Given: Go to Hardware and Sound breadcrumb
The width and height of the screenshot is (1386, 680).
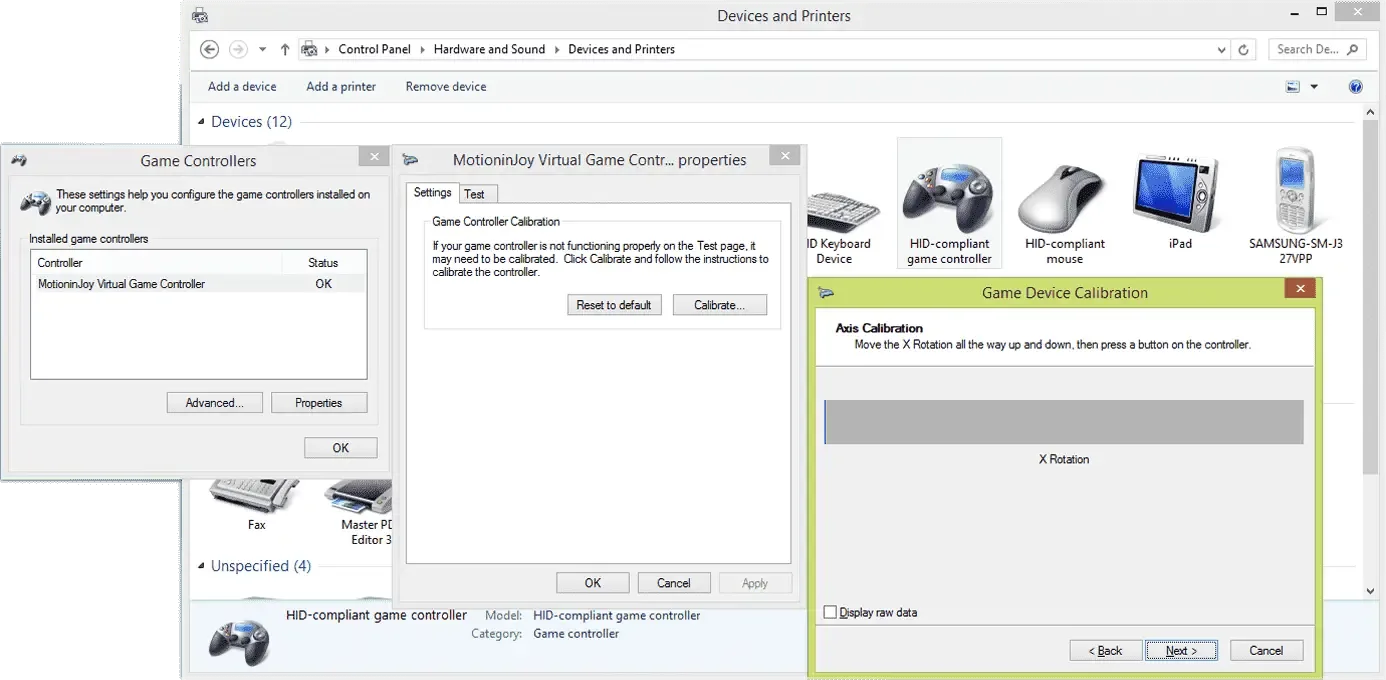Looking at the screenshot, I should (489, 49).
